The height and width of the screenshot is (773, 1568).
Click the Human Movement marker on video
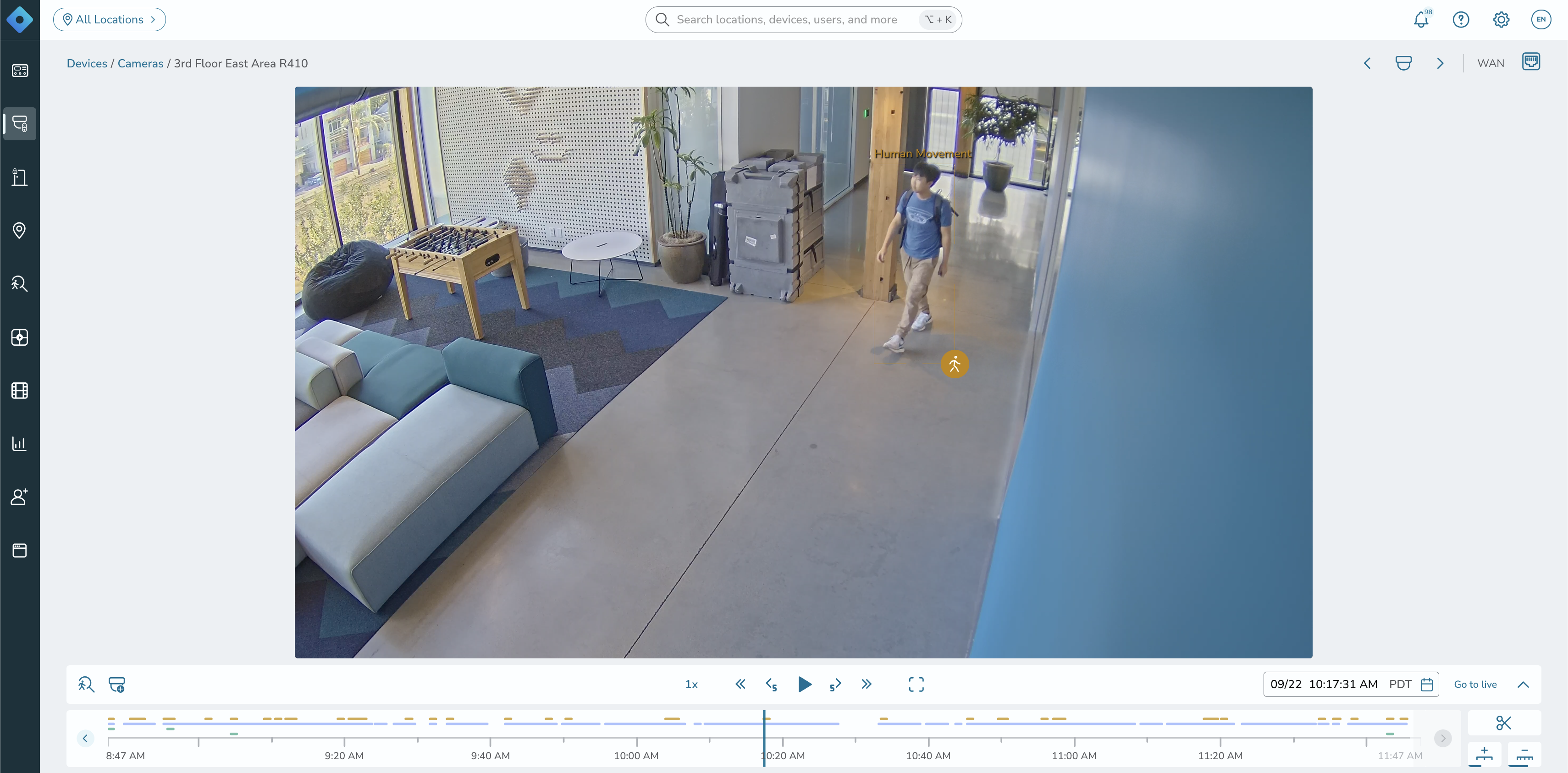tap(955, 364)
